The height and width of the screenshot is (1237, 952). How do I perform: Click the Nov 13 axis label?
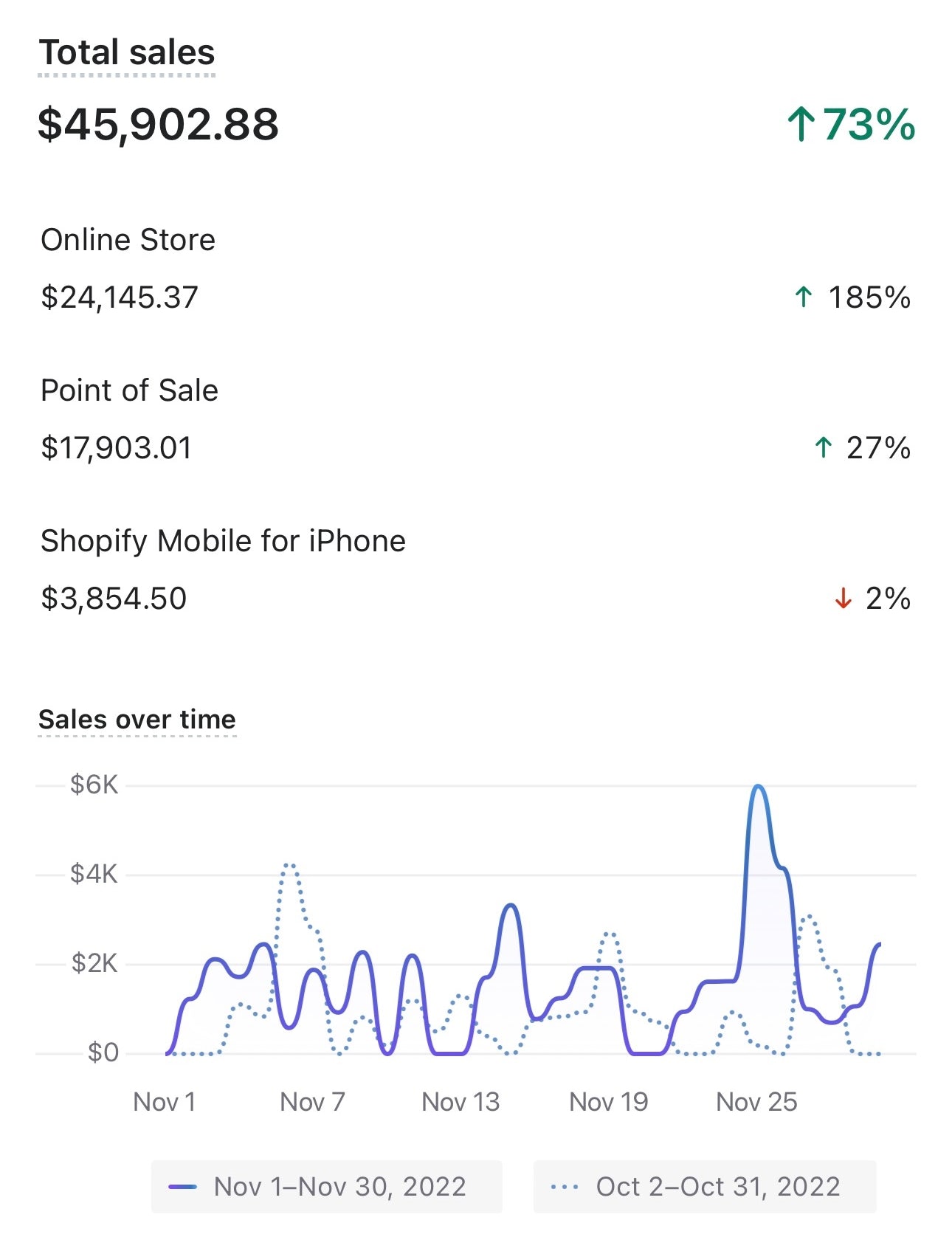pyautogui.click(x=461, y=1102)
